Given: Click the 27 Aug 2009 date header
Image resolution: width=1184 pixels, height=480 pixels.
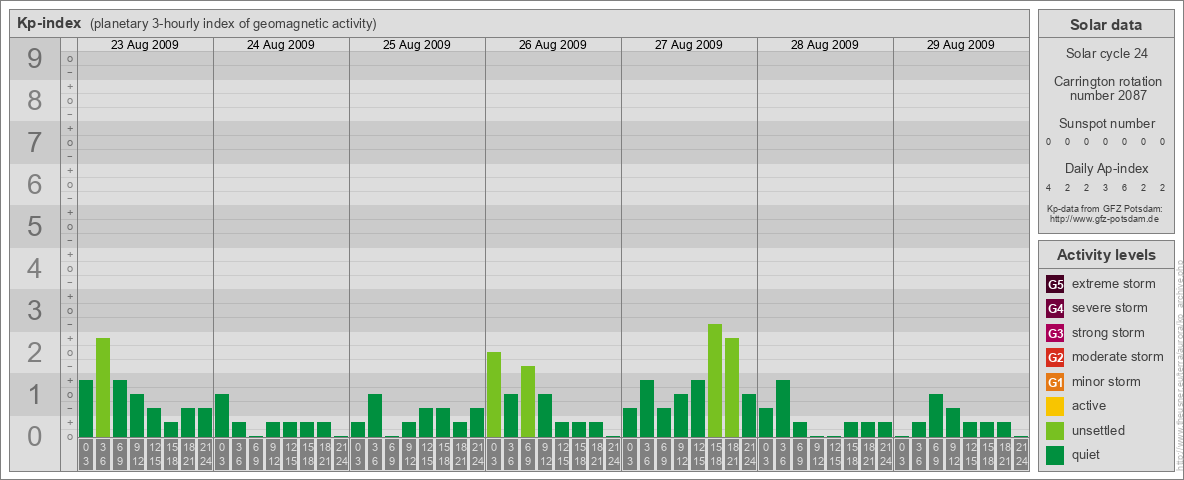Looking at the screenshot, I should click(689, 45).
